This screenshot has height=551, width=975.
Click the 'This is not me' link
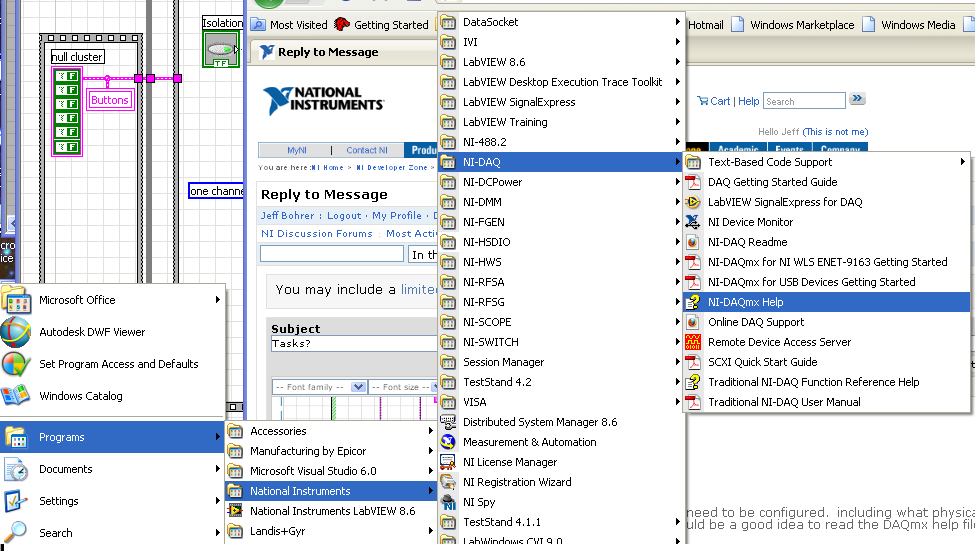835,132
